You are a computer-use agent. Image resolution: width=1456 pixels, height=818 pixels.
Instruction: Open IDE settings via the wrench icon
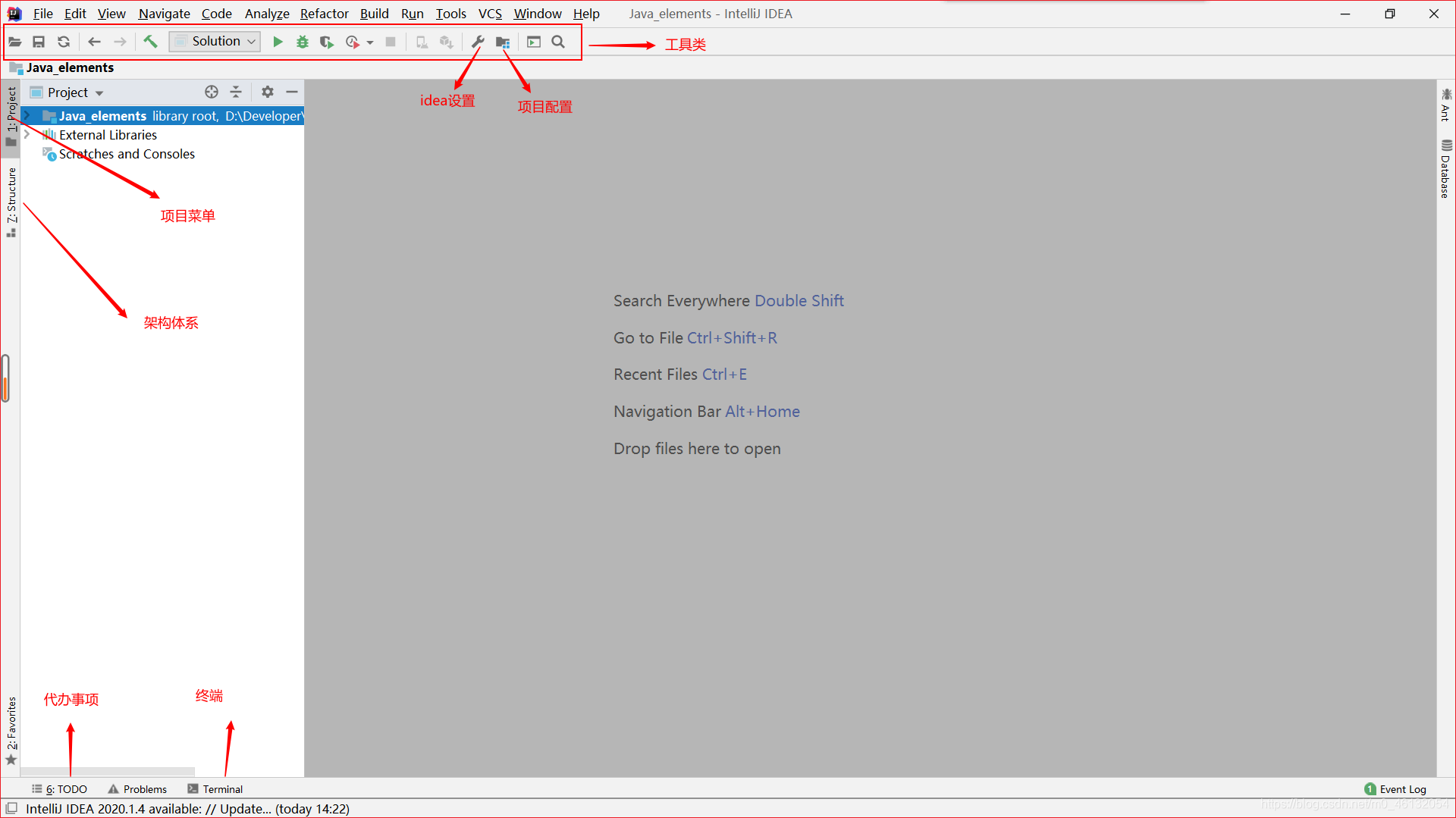[x=478, y=42]
